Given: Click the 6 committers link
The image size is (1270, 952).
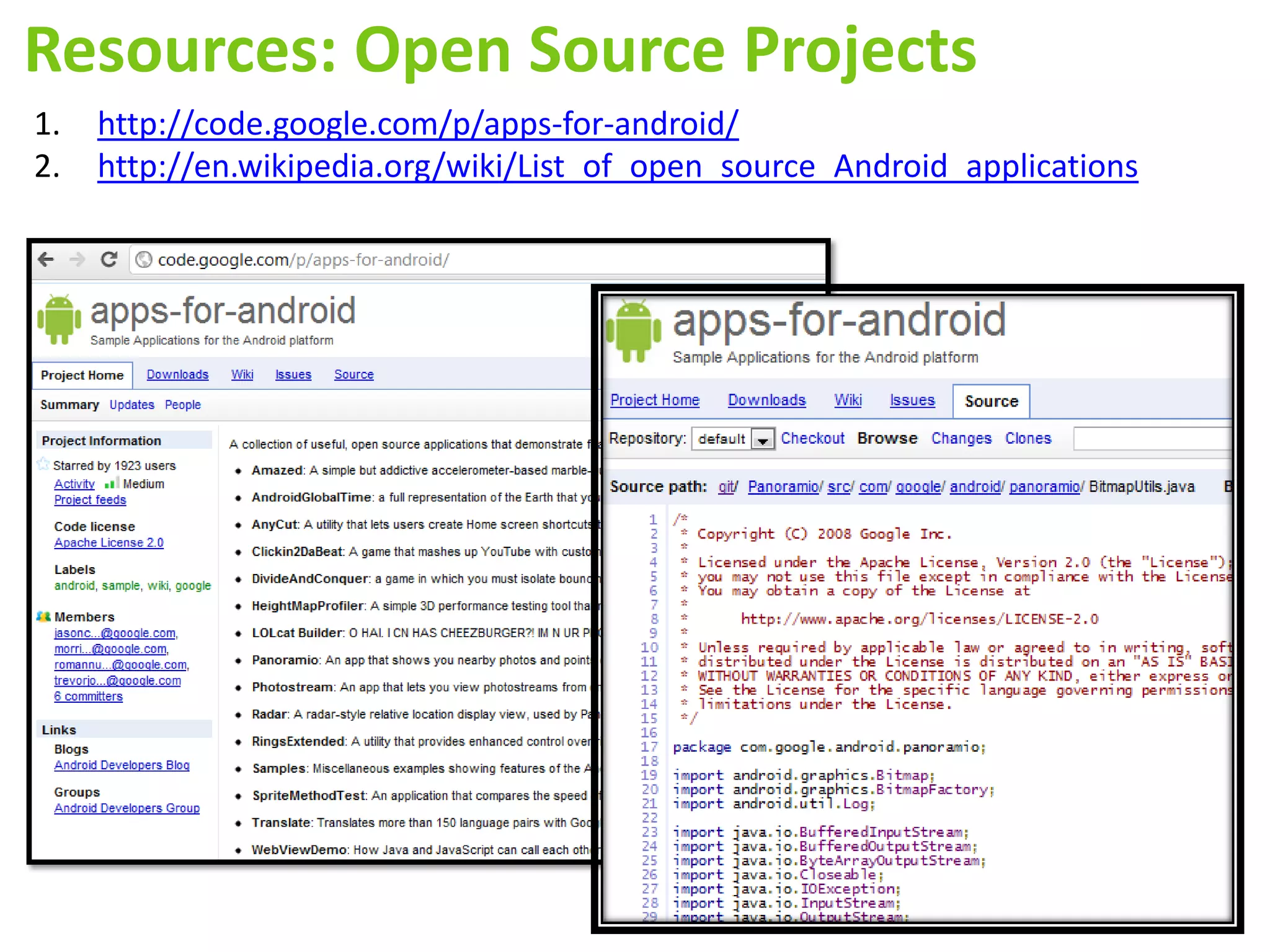Looking at the screenshot, I should [88, 696].
